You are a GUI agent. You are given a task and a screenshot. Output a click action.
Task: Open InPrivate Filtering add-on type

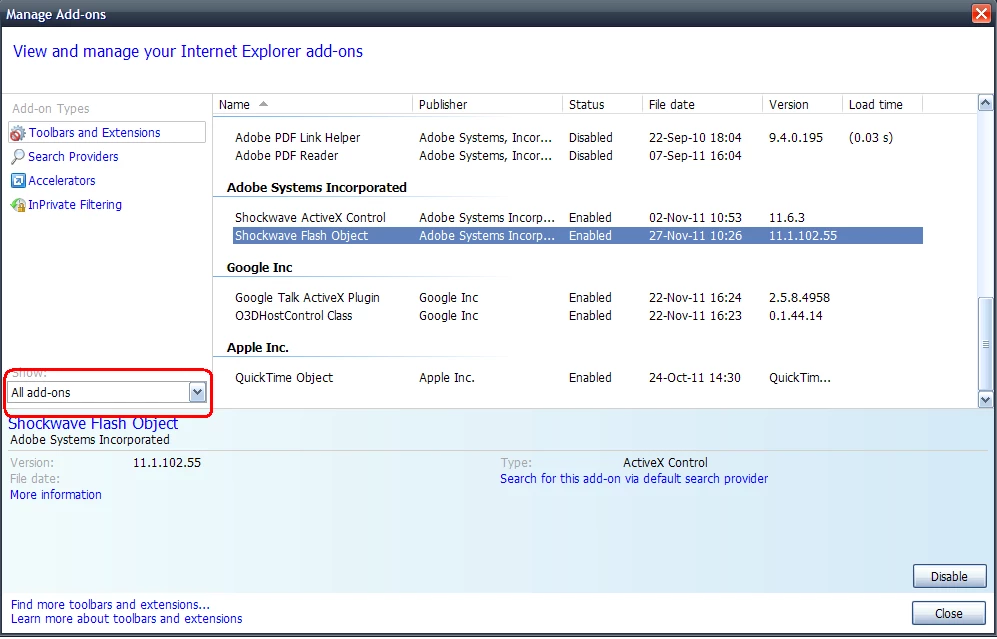(x=75, y=205)
